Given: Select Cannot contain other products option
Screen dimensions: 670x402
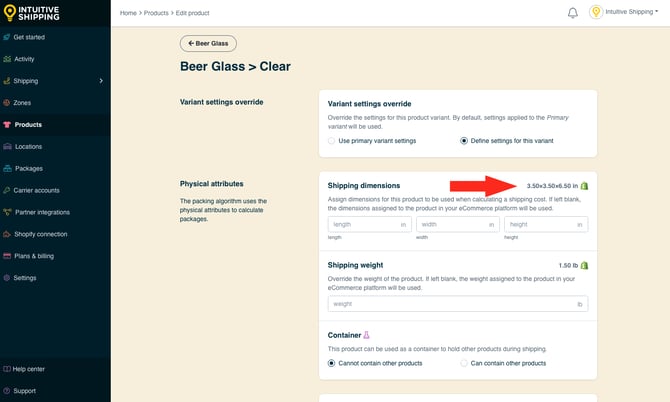Looking at the screenshot, I should click(x=333, y=363).
